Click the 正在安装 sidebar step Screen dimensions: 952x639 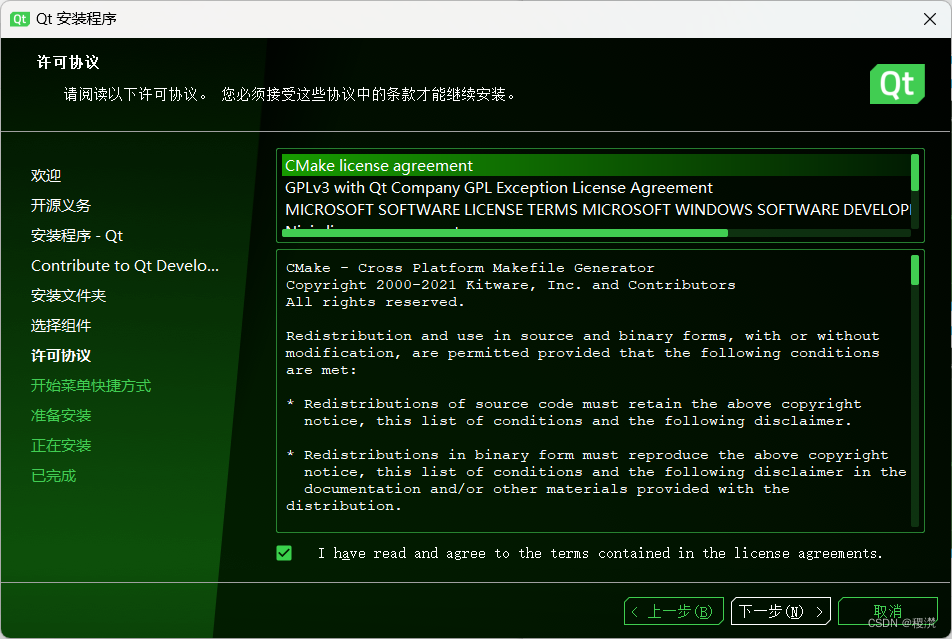pyautogui.click(x=61, y=446)
